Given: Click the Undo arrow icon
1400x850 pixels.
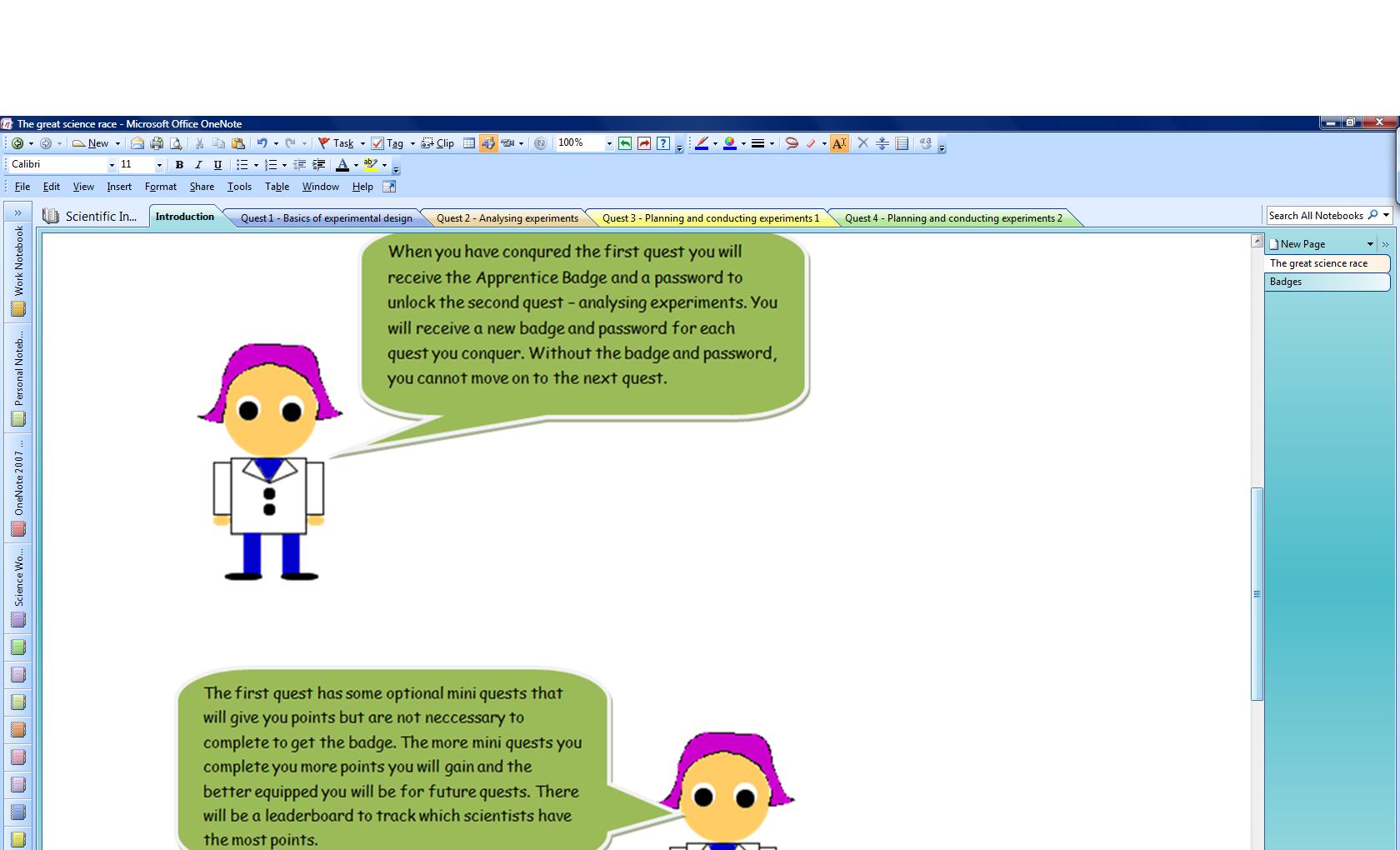Looking at the screenshot, I should 262,143.
